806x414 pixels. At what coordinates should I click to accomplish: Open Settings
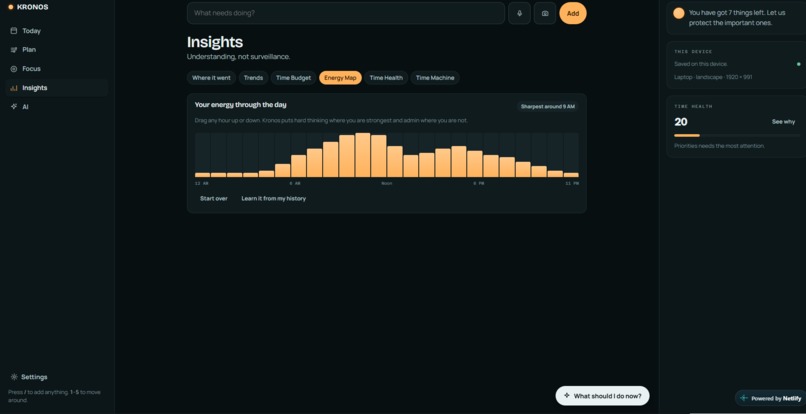34,377
